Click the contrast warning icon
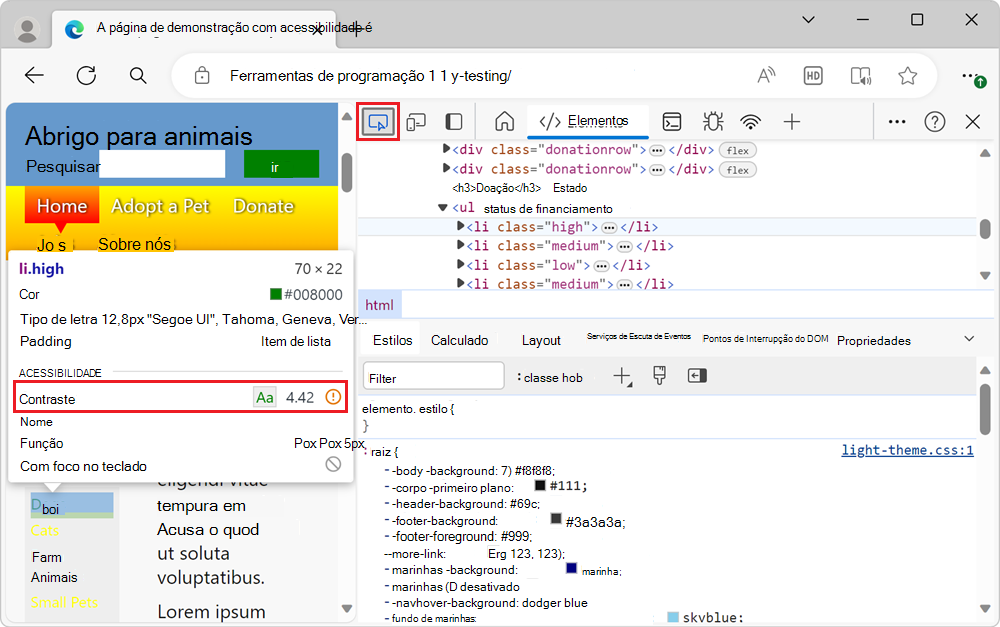This screenshot has height=627, width=1000. click(x=333, y=397)
